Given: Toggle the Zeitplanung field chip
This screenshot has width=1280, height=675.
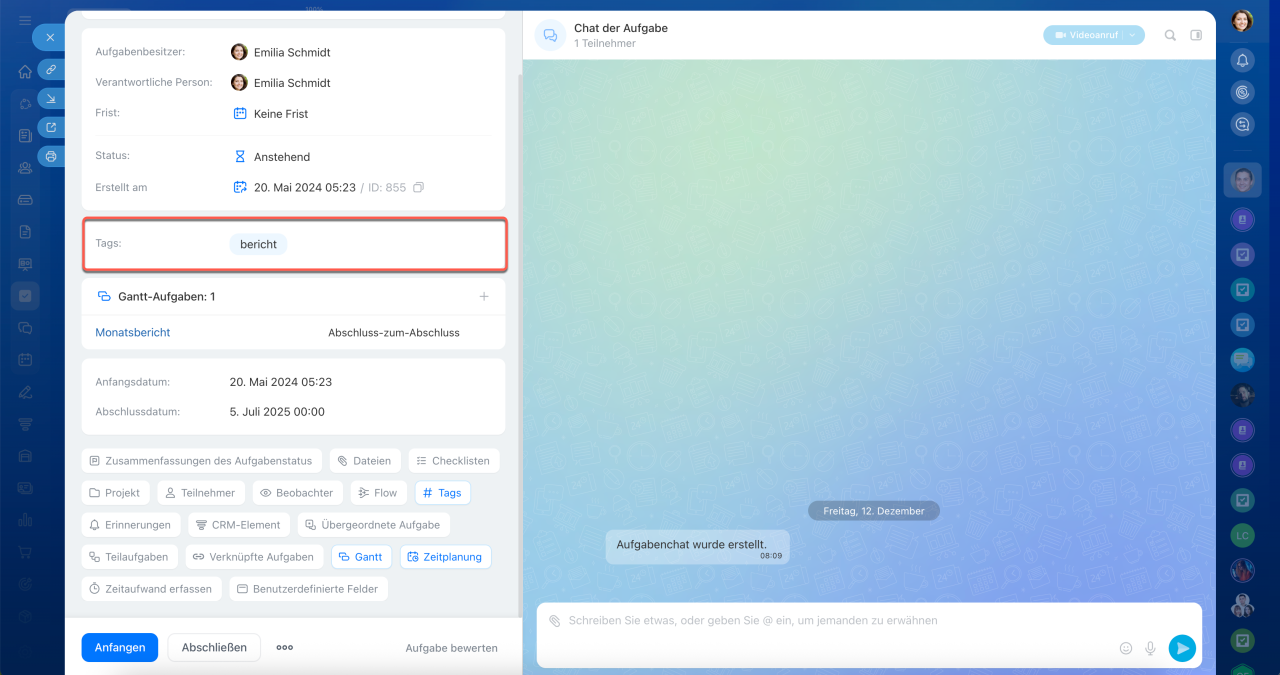Looking at the screenshot, I should (446, 557).
